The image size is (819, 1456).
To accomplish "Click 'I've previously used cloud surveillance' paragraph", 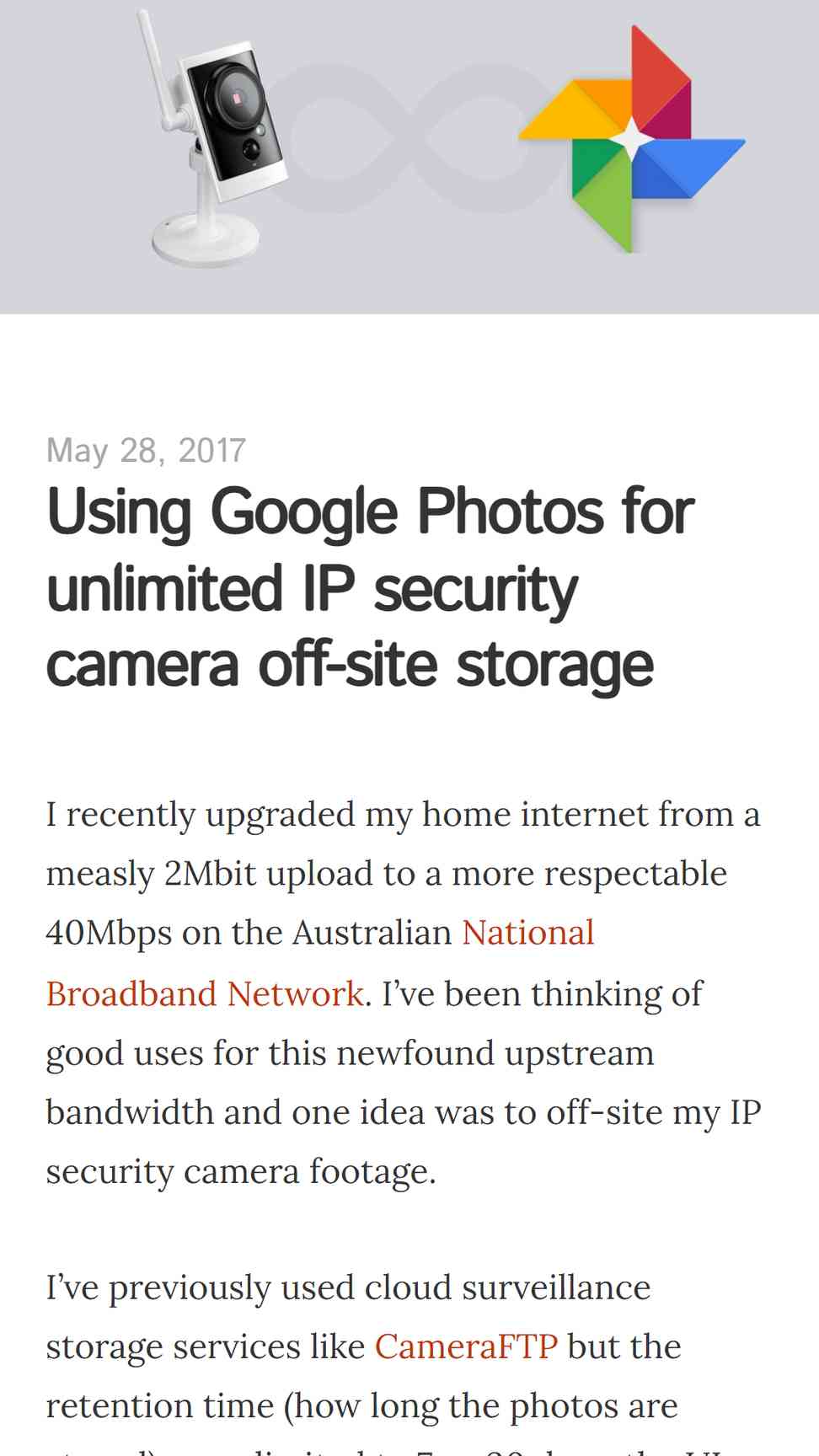I will [x=348, y=1288].
